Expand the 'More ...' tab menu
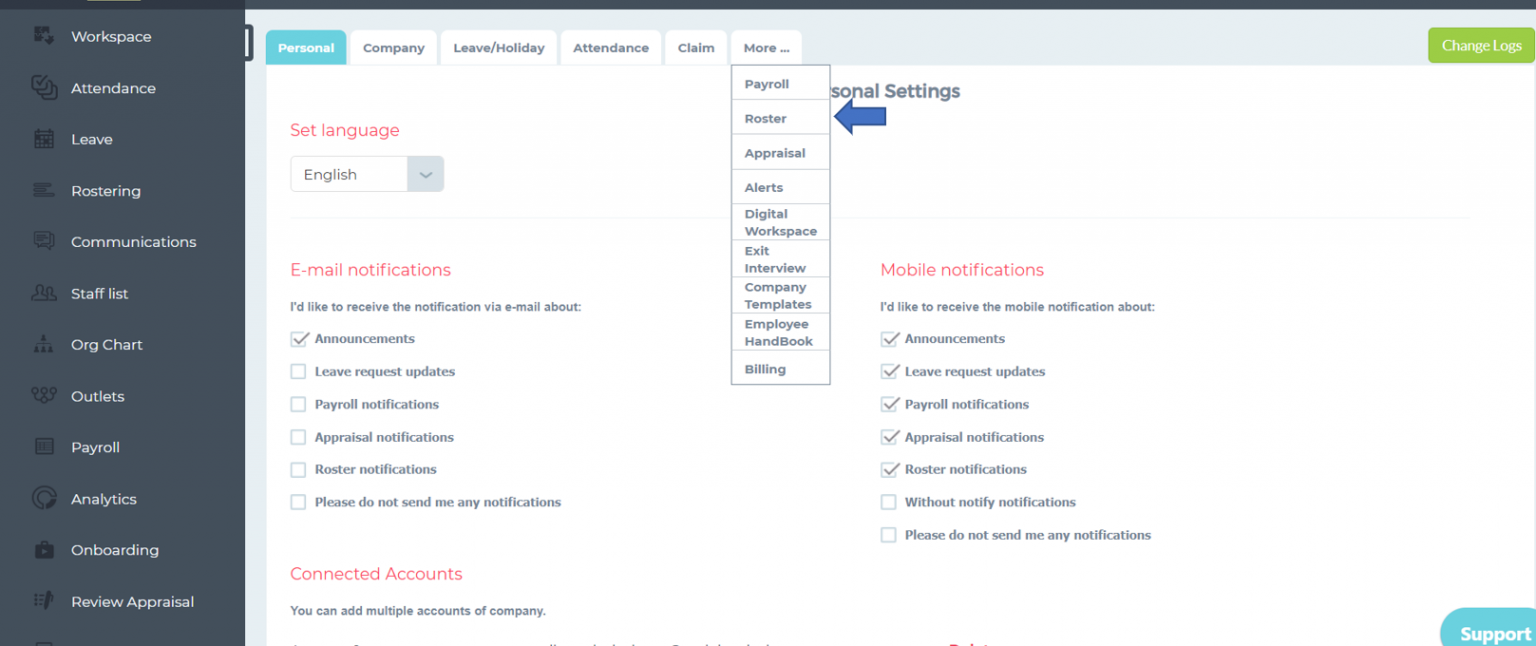Viewport: 1536px width, 646px height. point(765,47)
